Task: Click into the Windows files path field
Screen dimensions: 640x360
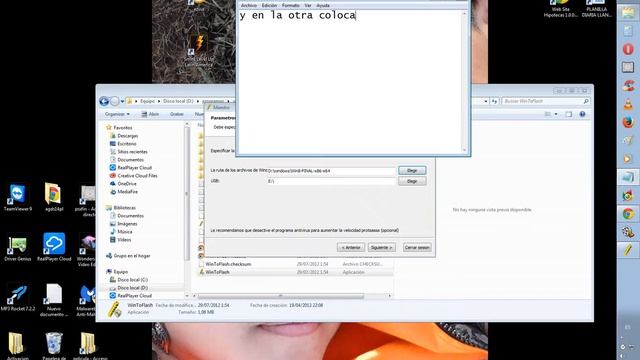Action: tap(331, 171)
